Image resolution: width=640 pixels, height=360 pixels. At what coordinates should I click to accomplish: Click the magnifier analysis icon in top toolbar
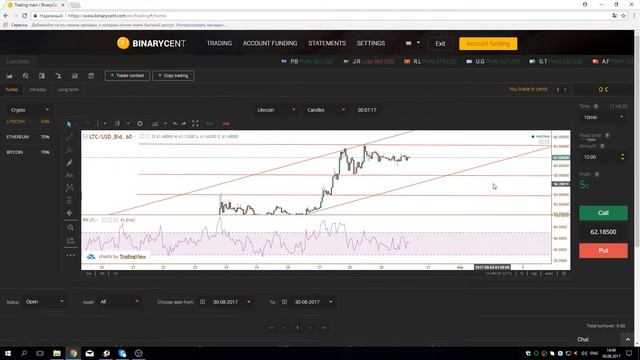(26, 76)
